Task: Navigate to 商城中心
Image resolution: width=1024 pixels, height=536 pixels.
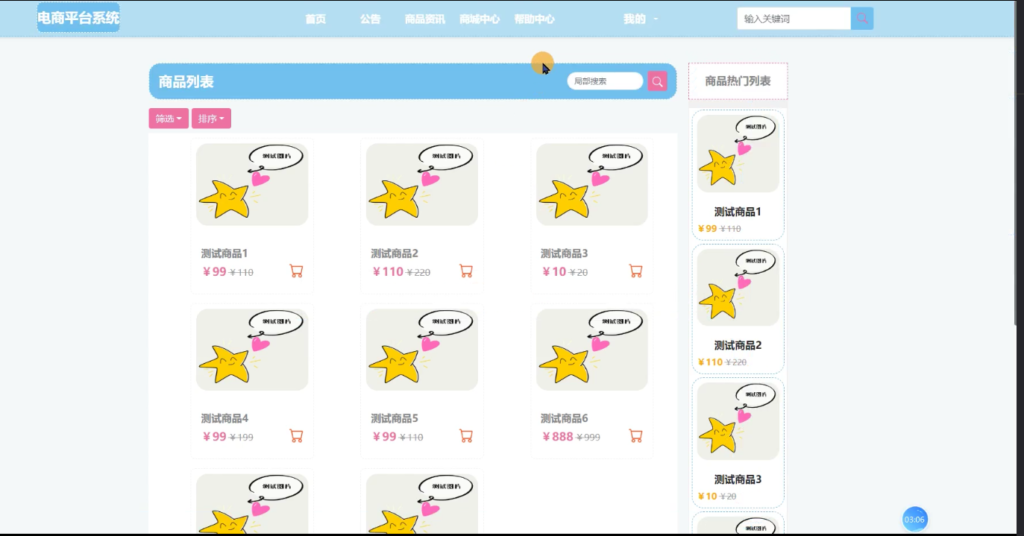Action: pos(479,19)
